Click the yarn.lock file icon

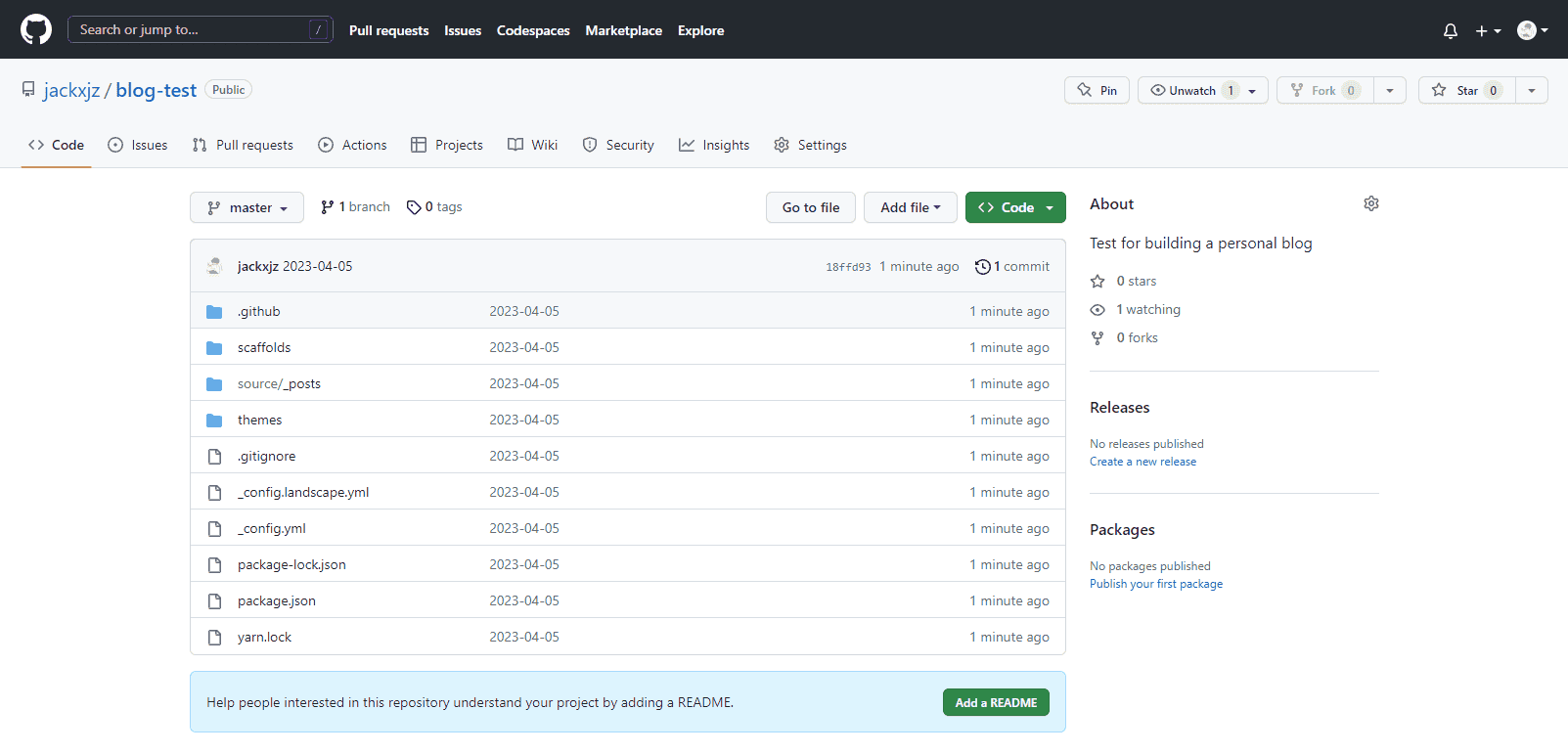pos(214,638)
